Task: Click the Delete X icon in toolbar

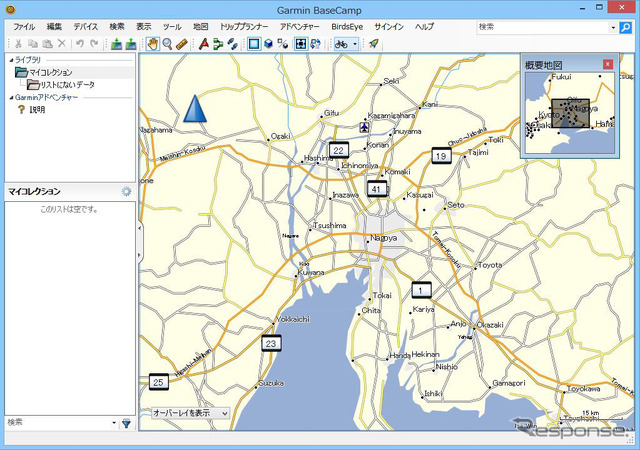Action: [62, 43]
